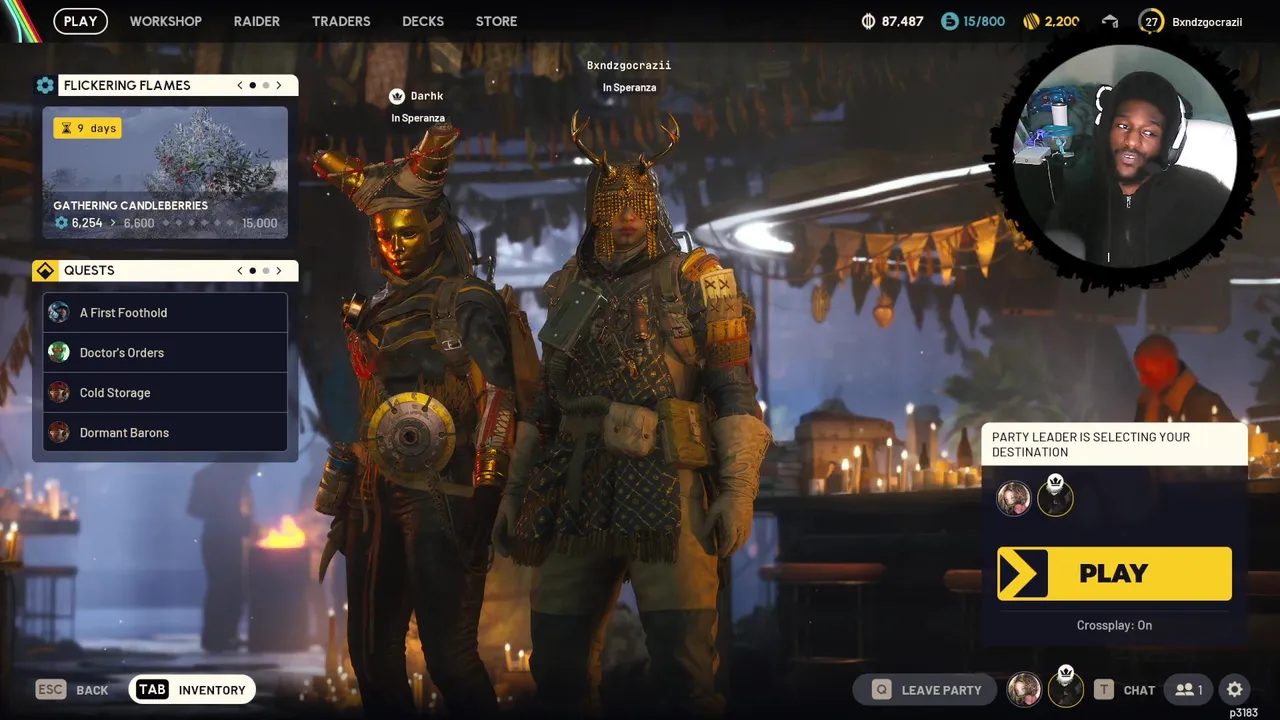Click the Flickering Flames panel title
Image resolution: width=1280 pixels, height=720 pixels.
(x=127, y=85)
